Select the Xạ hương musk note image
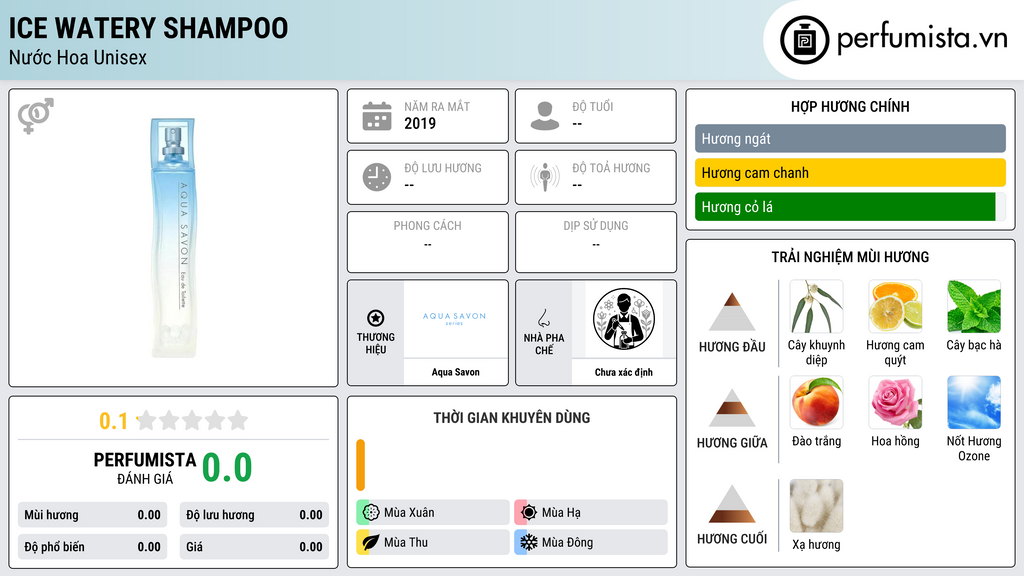Viewport: 1024px width, 576px height. click(x=816, y=506)
